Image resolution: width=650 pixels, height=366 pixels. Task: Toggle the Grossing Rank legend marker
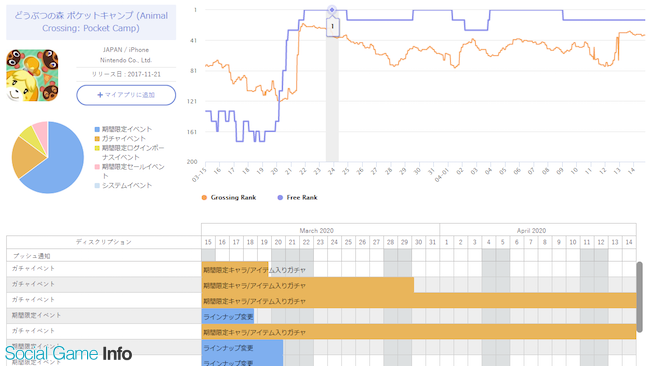(204, 198)
